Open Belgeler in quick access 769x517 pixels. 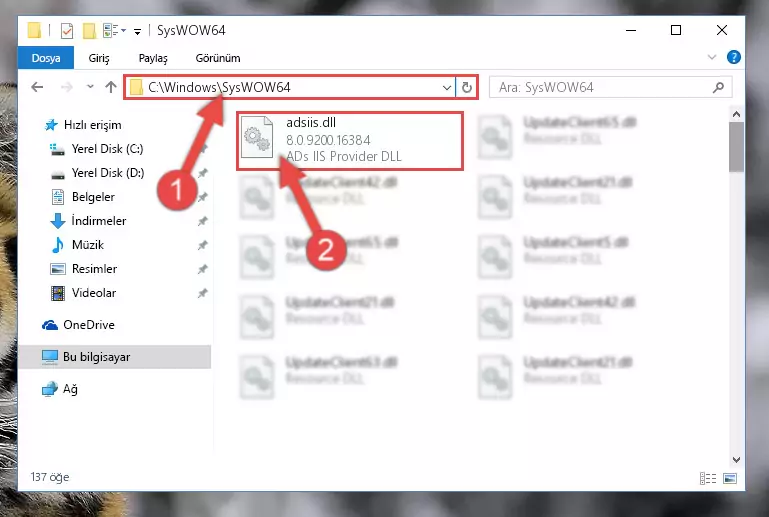tap(83, 197)
